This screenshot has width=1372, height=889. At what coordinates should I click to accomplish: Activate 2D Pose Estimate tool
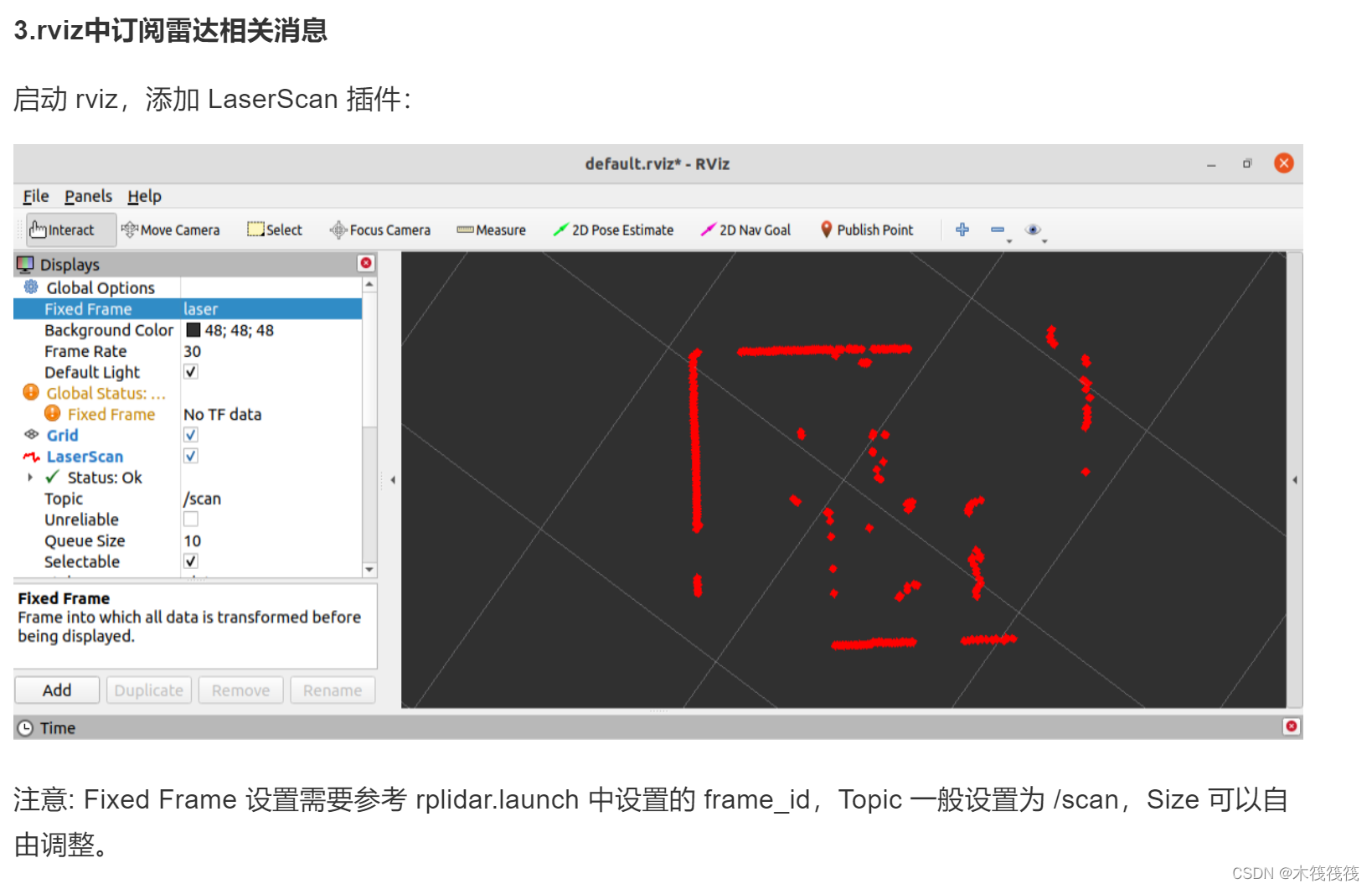(613, 230)
